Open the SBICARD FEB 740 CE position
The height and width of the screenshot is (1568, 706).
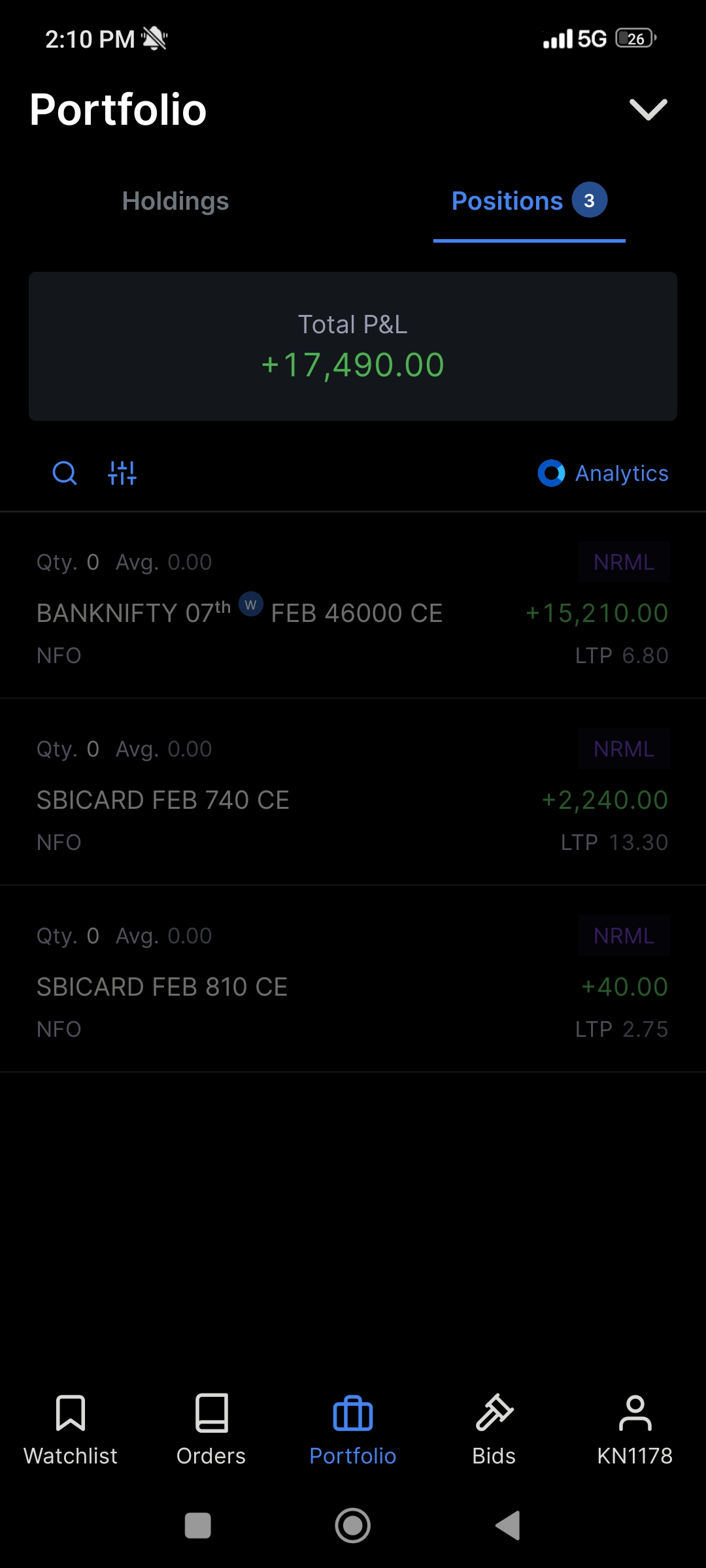click(353, 792)
